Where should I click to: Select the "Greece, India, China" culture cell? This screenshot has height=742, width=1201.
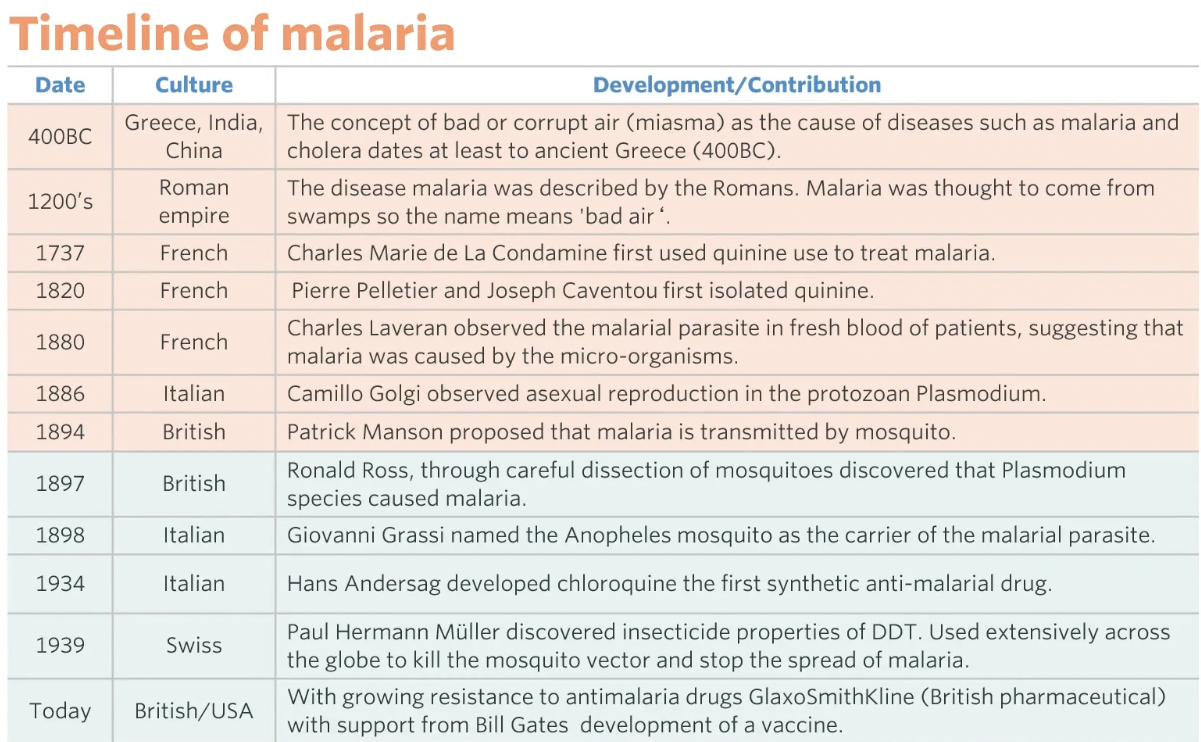194,136
